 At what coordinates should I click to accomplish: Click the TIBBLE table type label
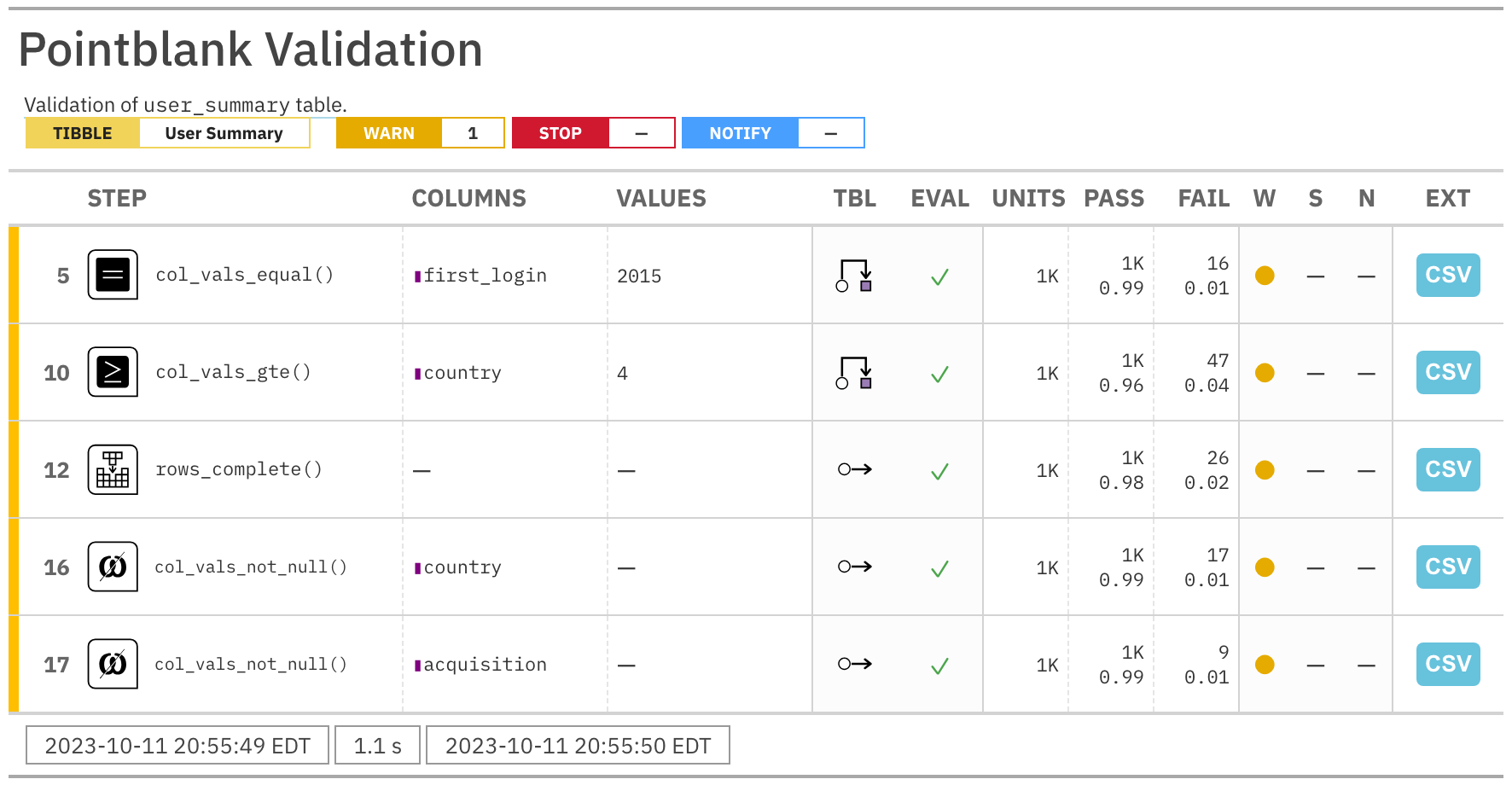coord(83,133)
